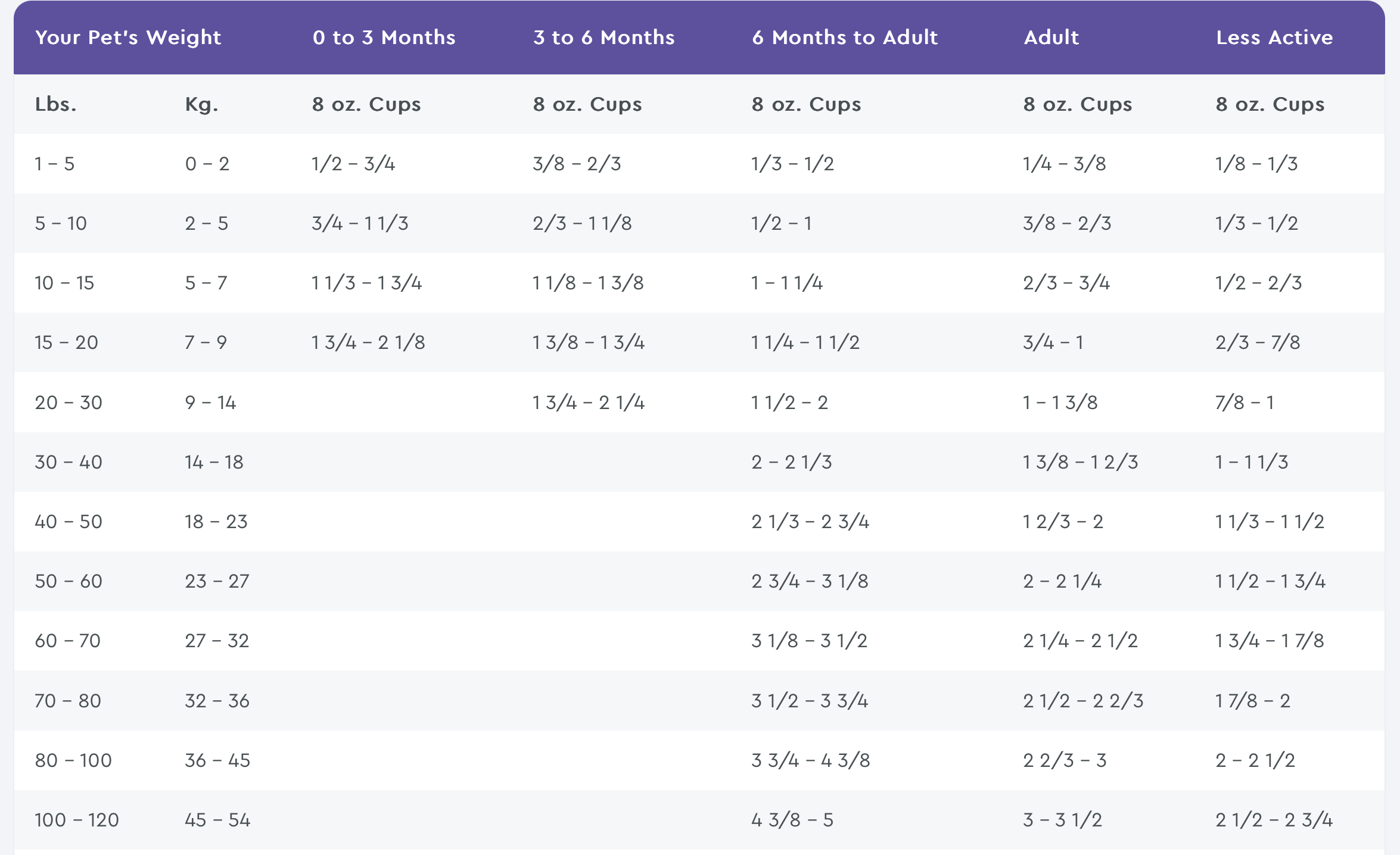Click the "Lbs." subheader label
Viewport: 1400px width, 855px height.
click(55, 104)
